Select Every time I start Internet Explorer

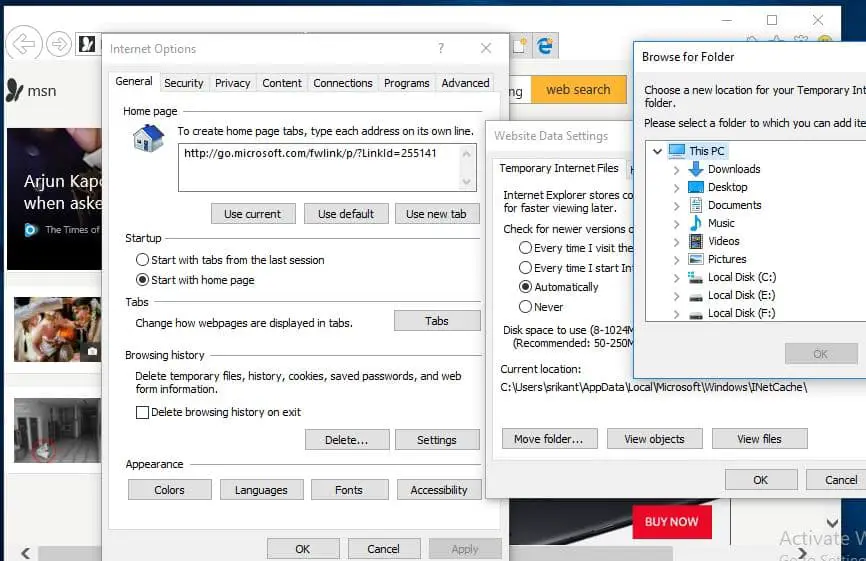[525, 268]
